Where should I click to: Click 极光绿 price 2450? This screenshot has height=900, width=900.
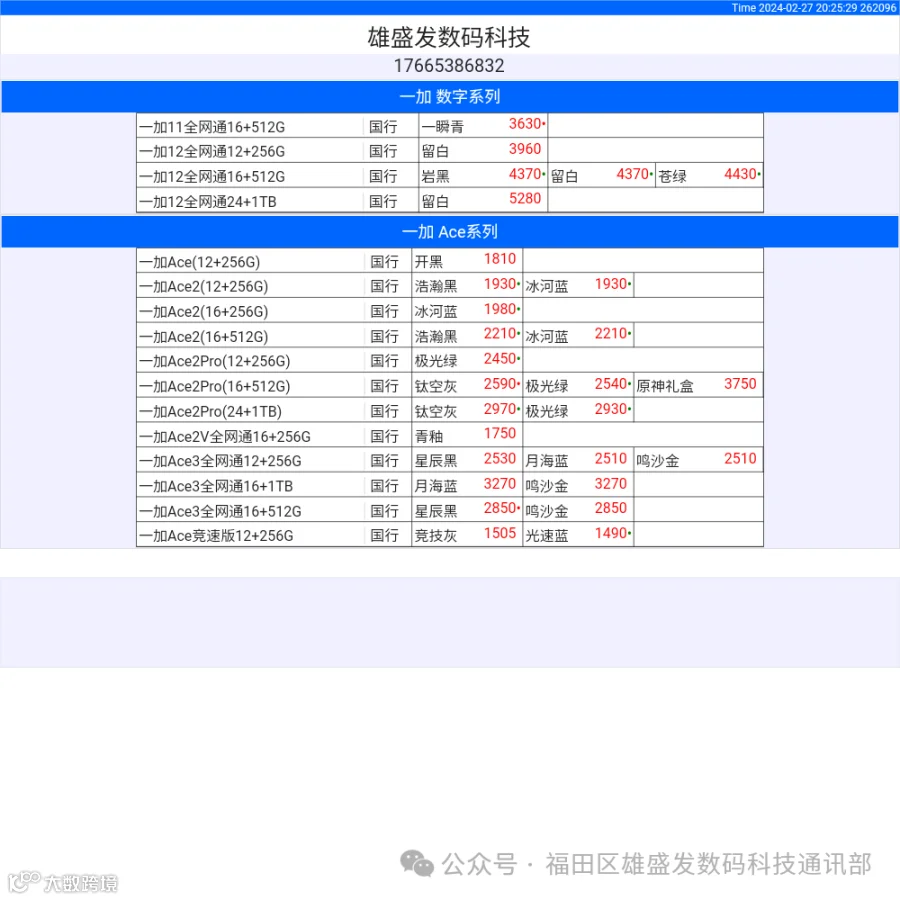coord(499,359)
